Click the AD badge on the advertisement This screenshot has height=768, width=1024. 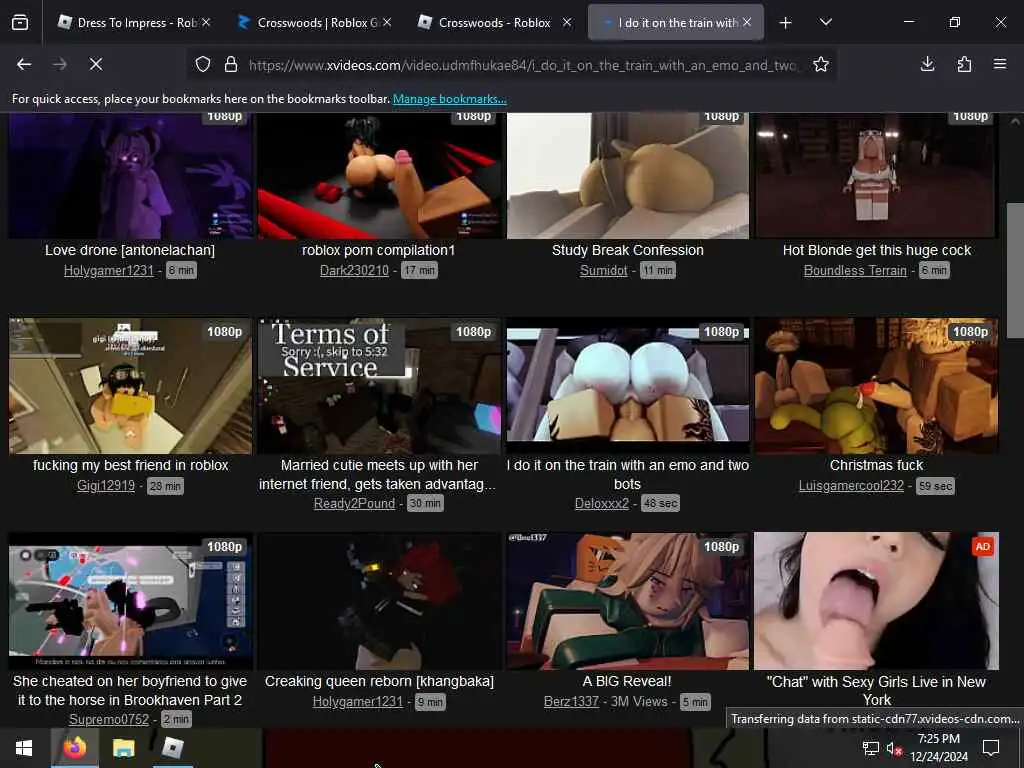(983, 547)
